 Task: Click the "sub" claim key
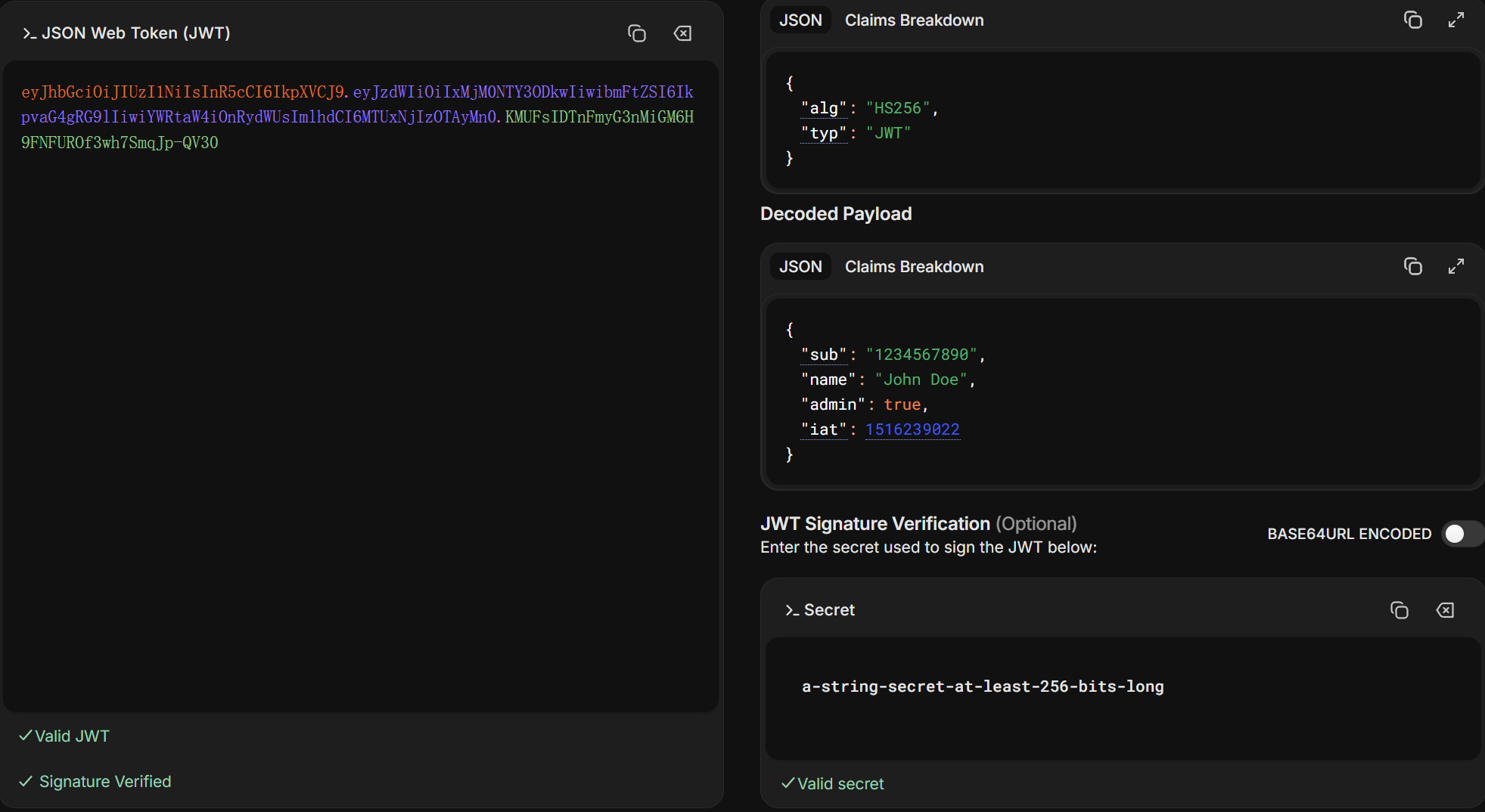coord(824,355)
